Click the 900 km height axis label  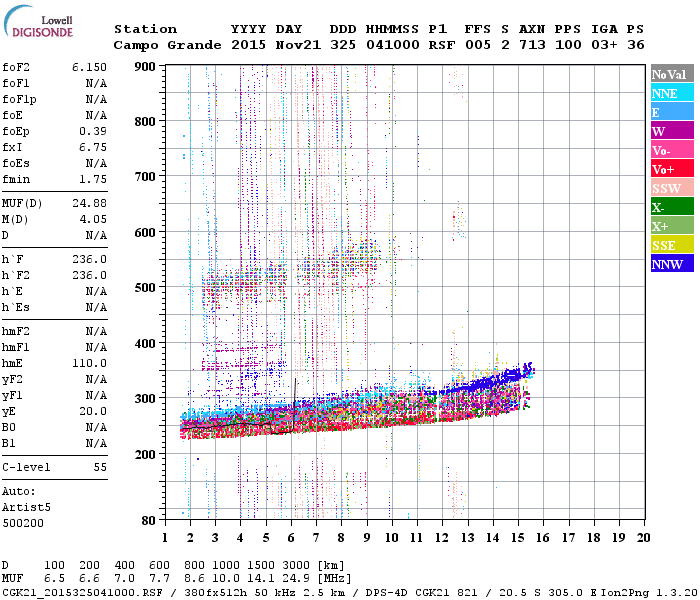click(145, 67)
